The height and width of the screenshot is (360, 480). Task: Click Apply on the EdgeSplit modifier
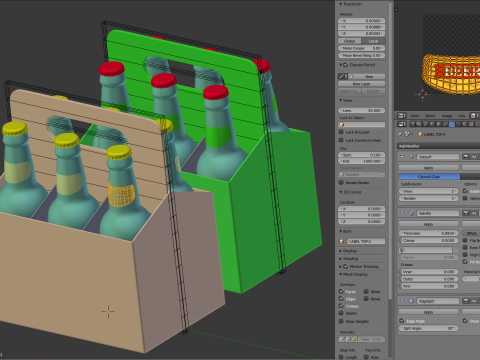[429, 312]
